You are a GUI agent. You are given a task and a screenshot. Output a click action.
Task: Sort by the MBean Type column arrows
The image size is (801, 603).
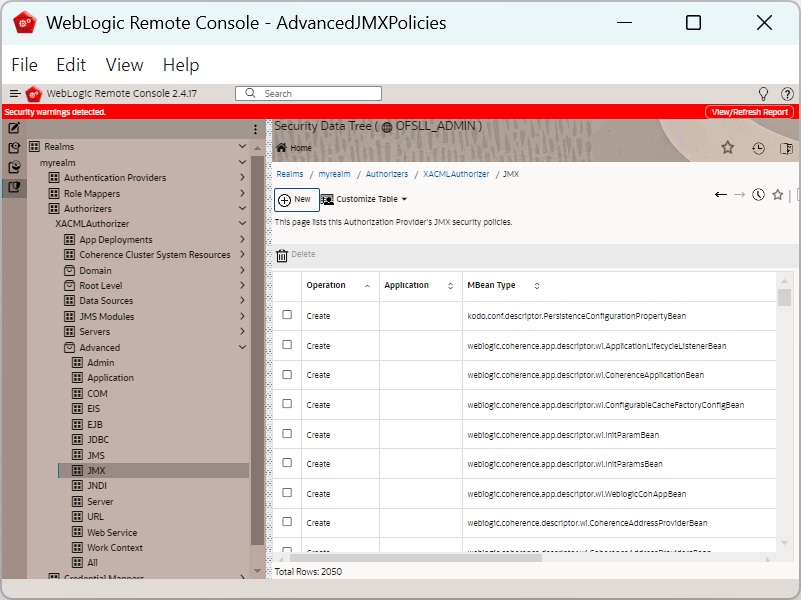tap(537, 286)
